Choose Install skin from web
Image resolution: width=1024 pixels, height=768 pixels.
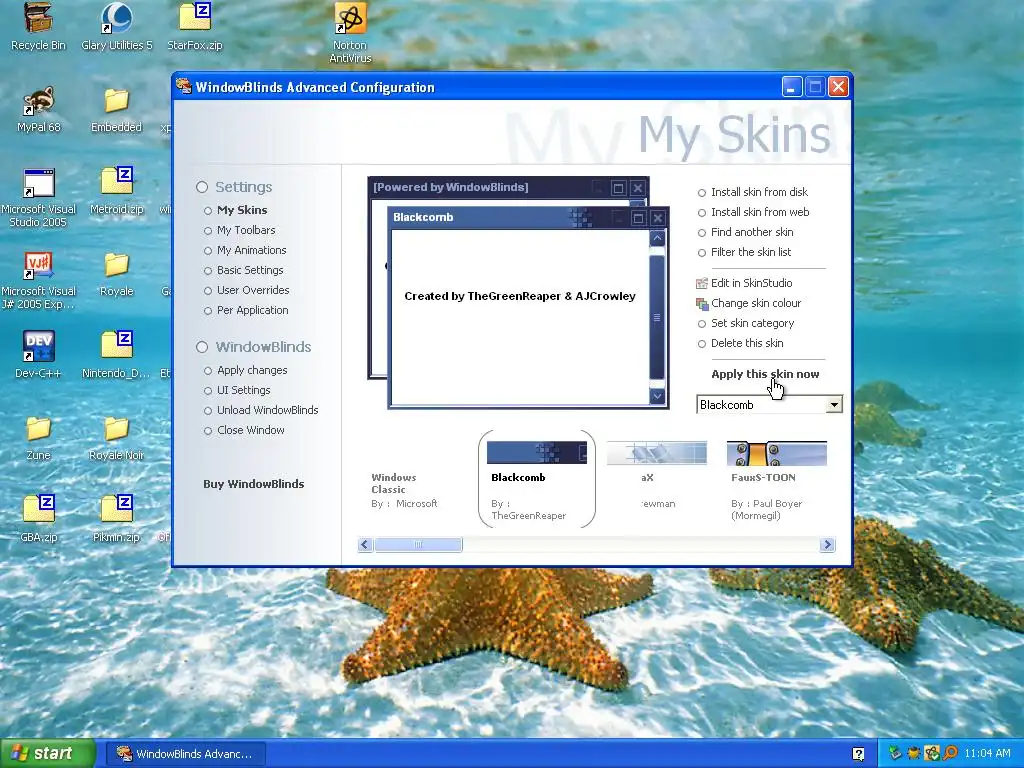pos(753,212)
